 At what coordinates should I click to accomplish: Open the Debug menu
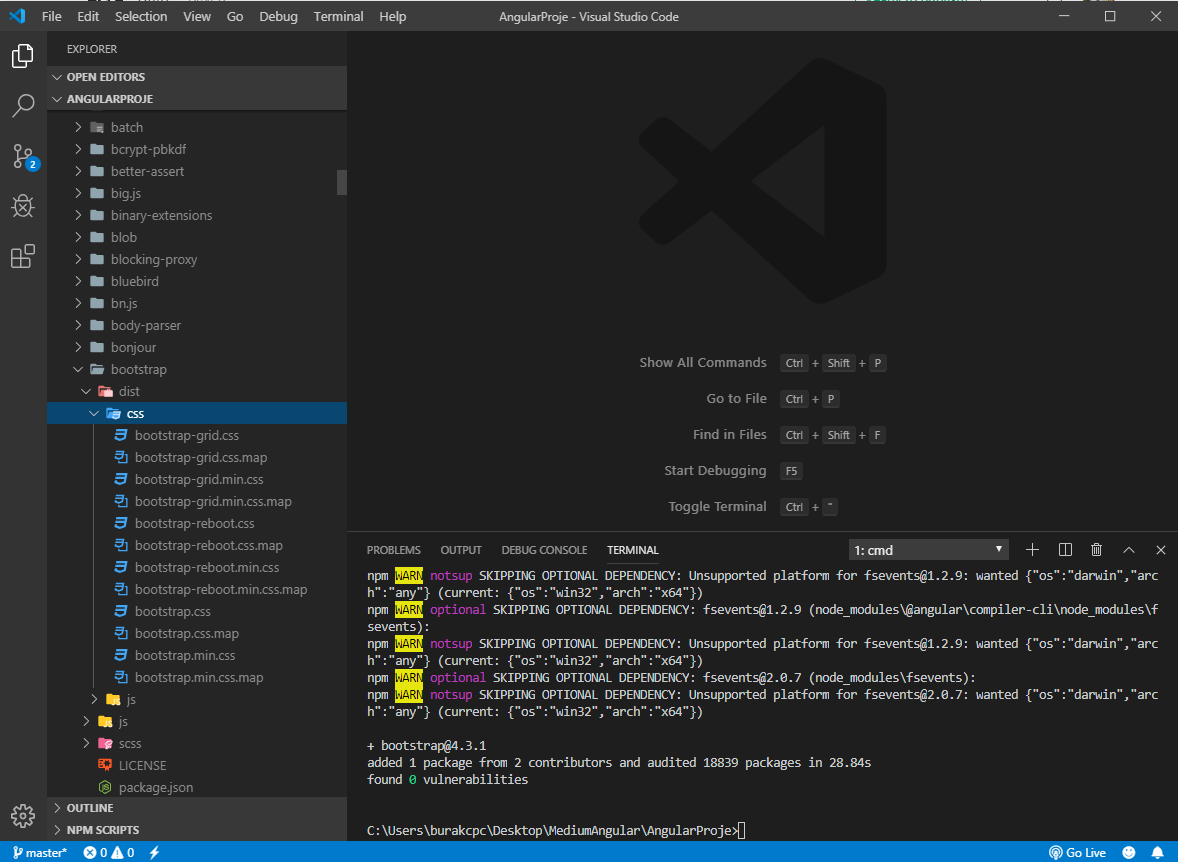click(279, 16)
